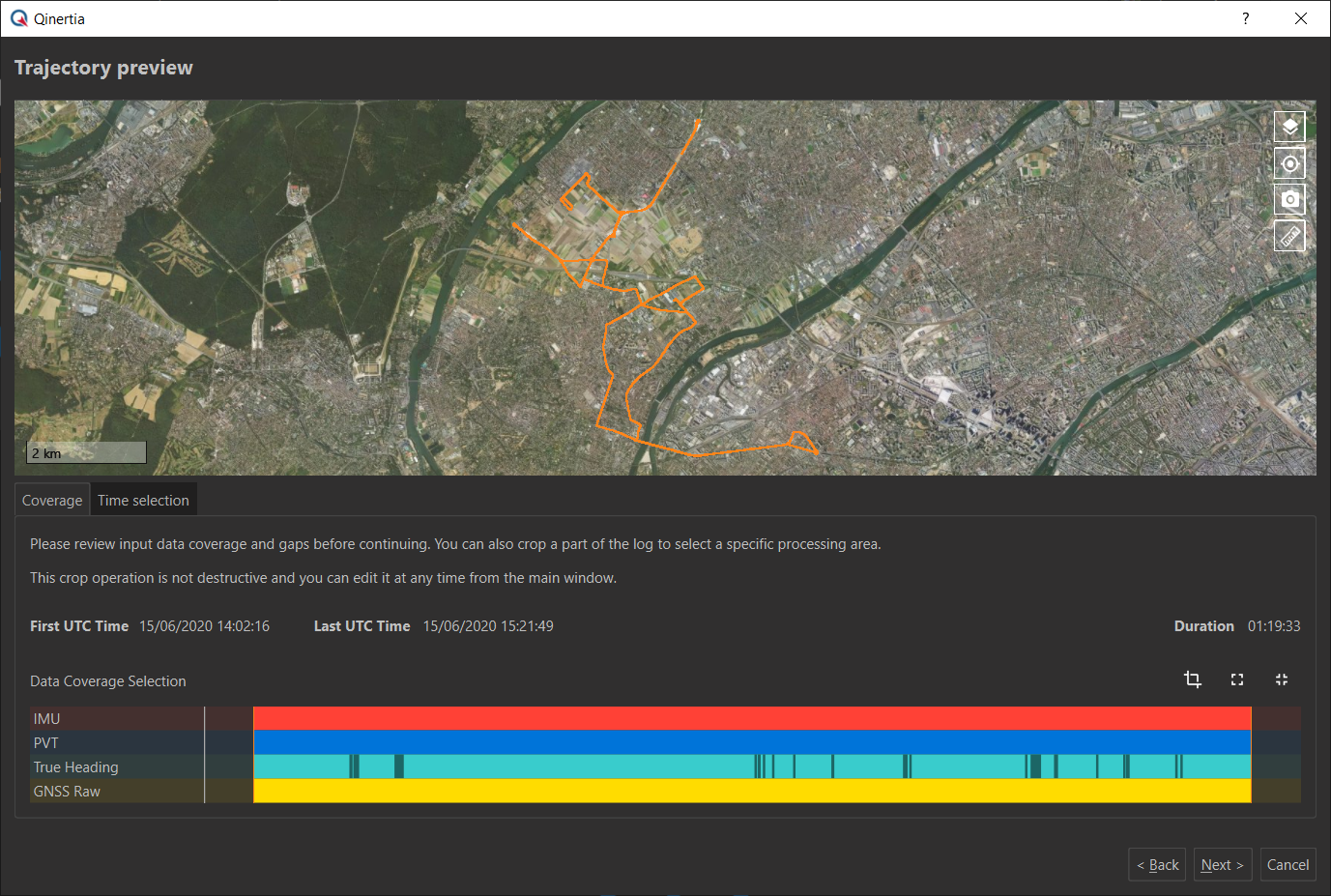Viewport: 1331px width, 896px height.
Task: Open the Time selection tab
Action: click(143, 501)
